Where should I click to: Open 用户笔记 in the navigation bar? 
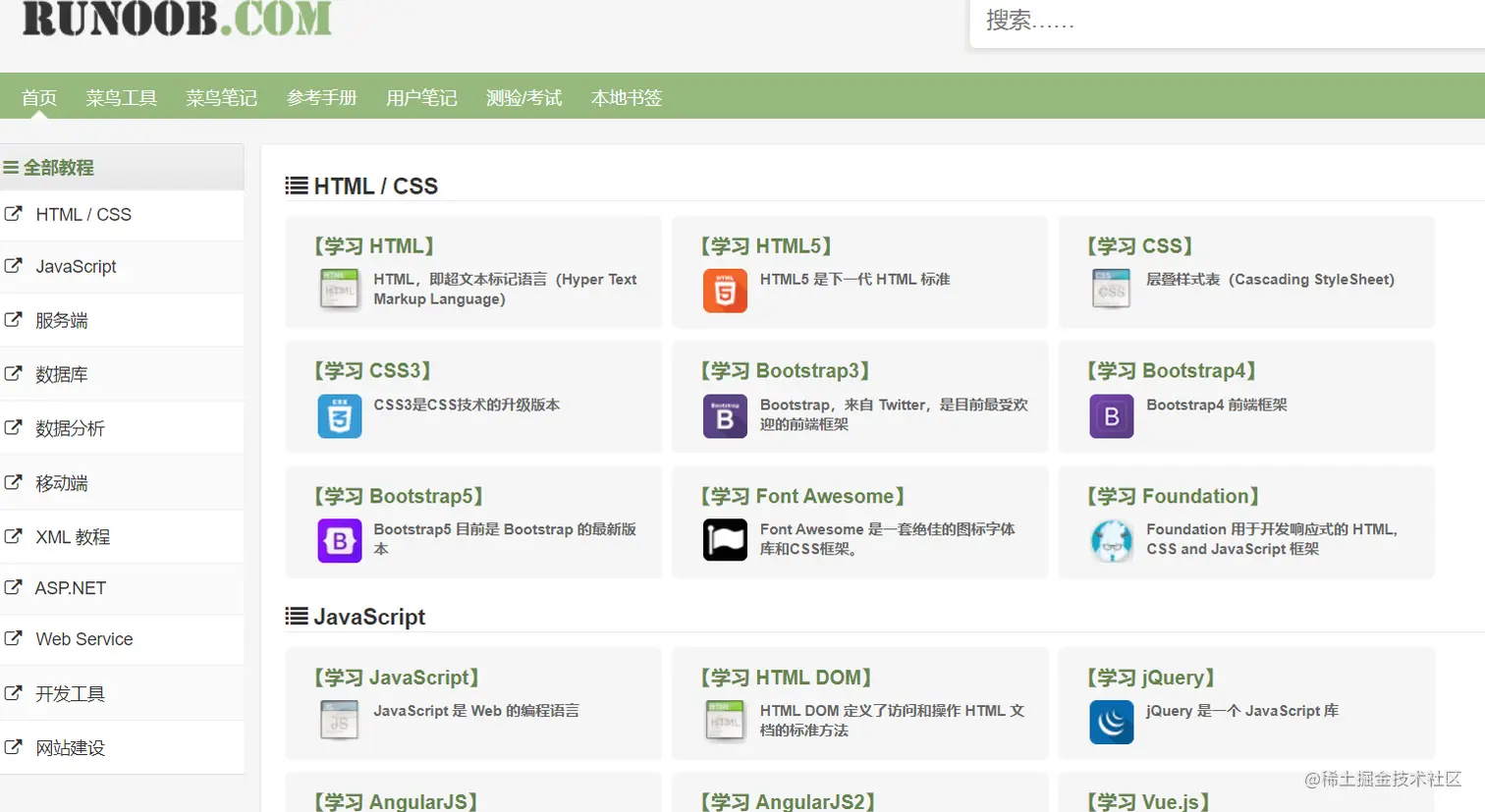[x=422, y=98]
